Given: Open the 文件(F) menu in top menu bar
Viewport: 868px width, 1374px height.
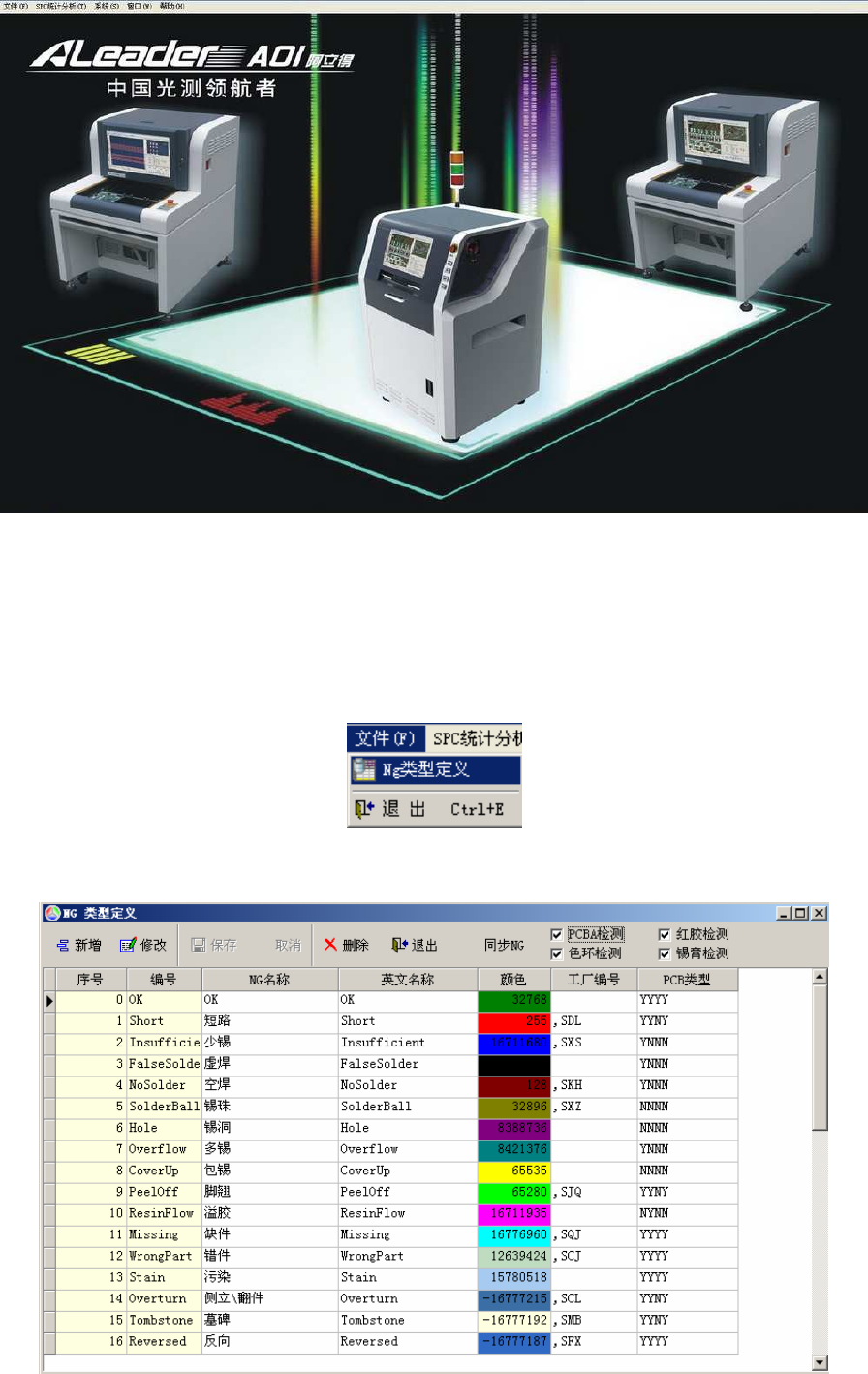Looking at the screenshot, I should 16,6.
